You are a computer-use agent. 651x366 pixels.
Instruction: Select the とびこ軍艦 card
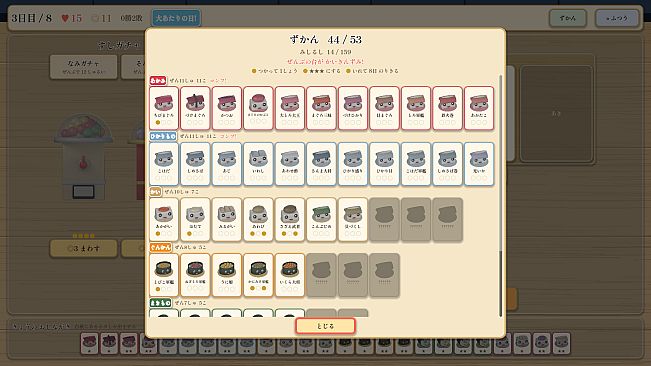[164, 275]
